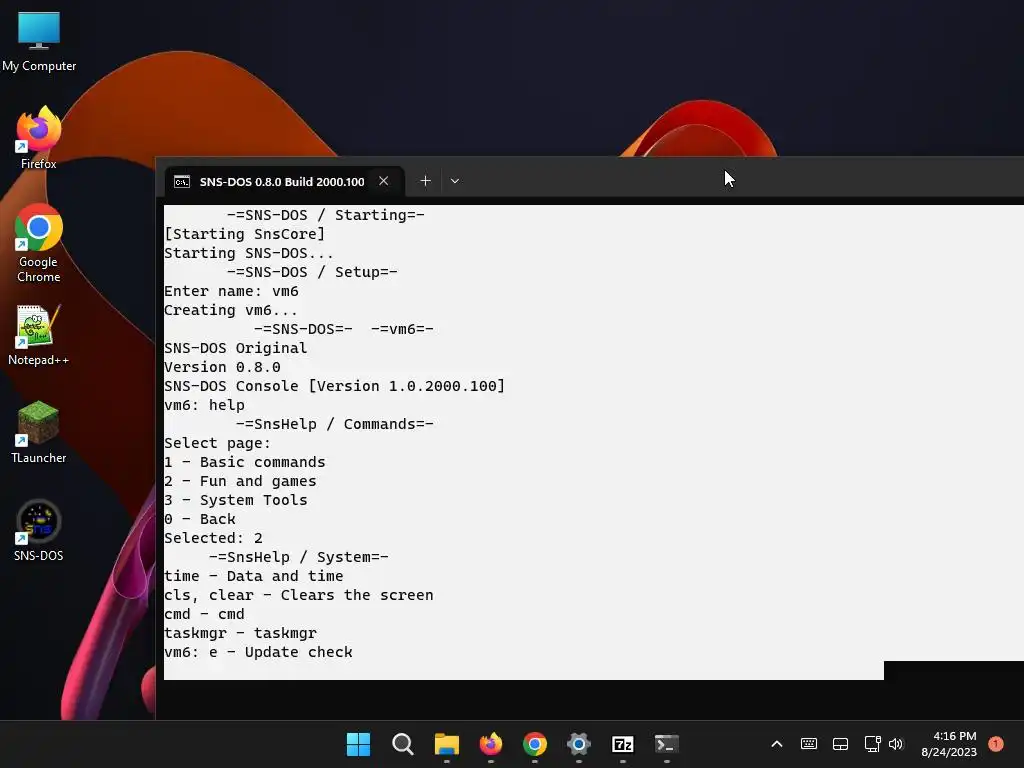Open the terminal profiles dropdown
Viewport: 1024px width, 768px height.
click(x=455, y=181)
